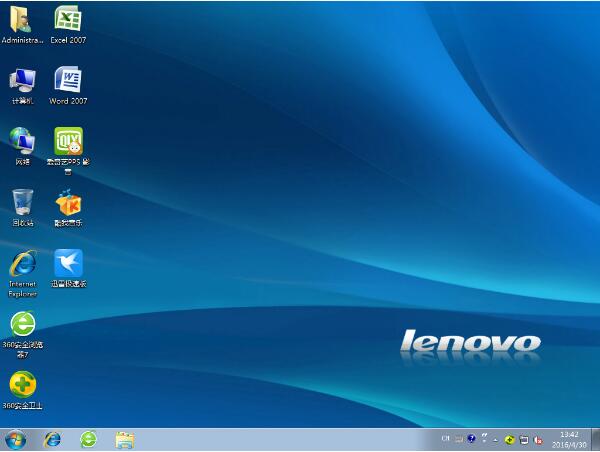Select the 360 Security Guard desktop icon
Image resolution: width=600 pixels, height=452 pixels.
point(22,390)
